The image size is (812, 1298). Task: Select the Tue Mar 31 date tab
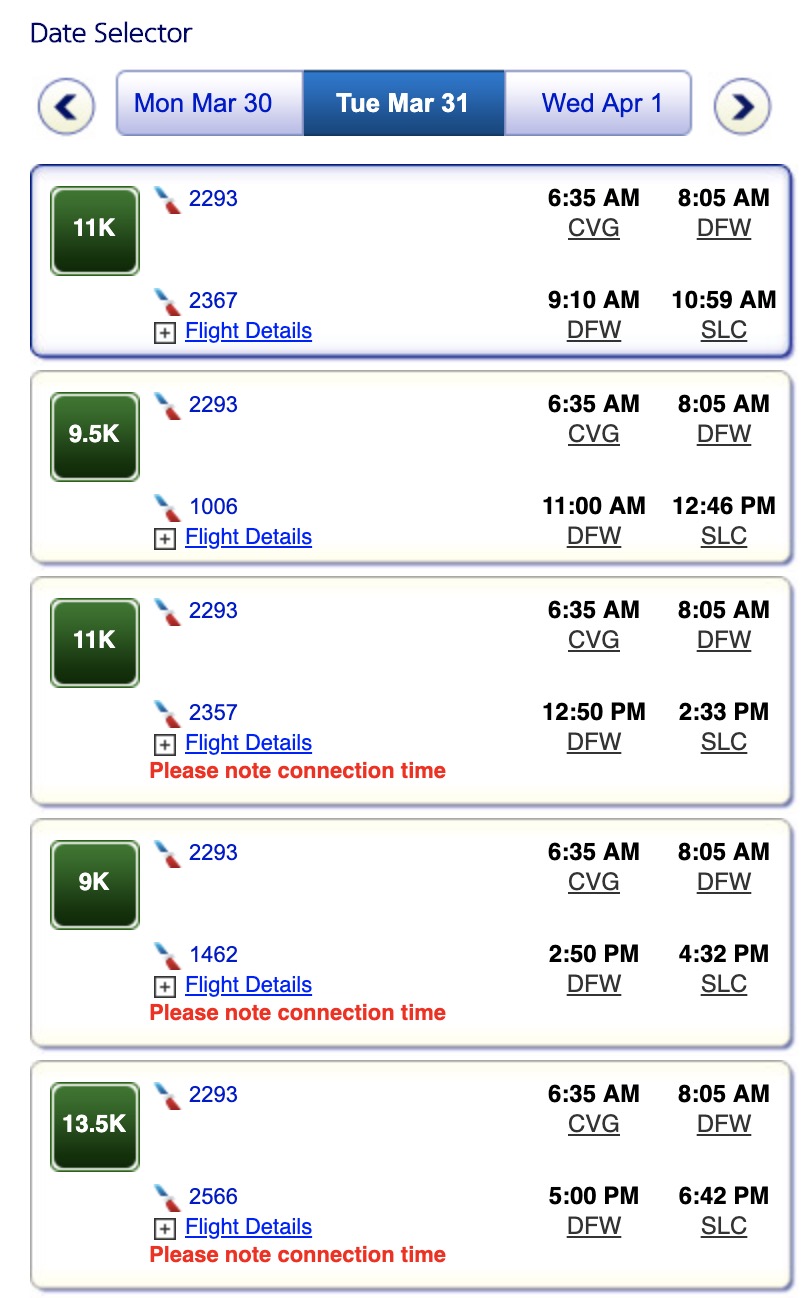pos(403,103)
